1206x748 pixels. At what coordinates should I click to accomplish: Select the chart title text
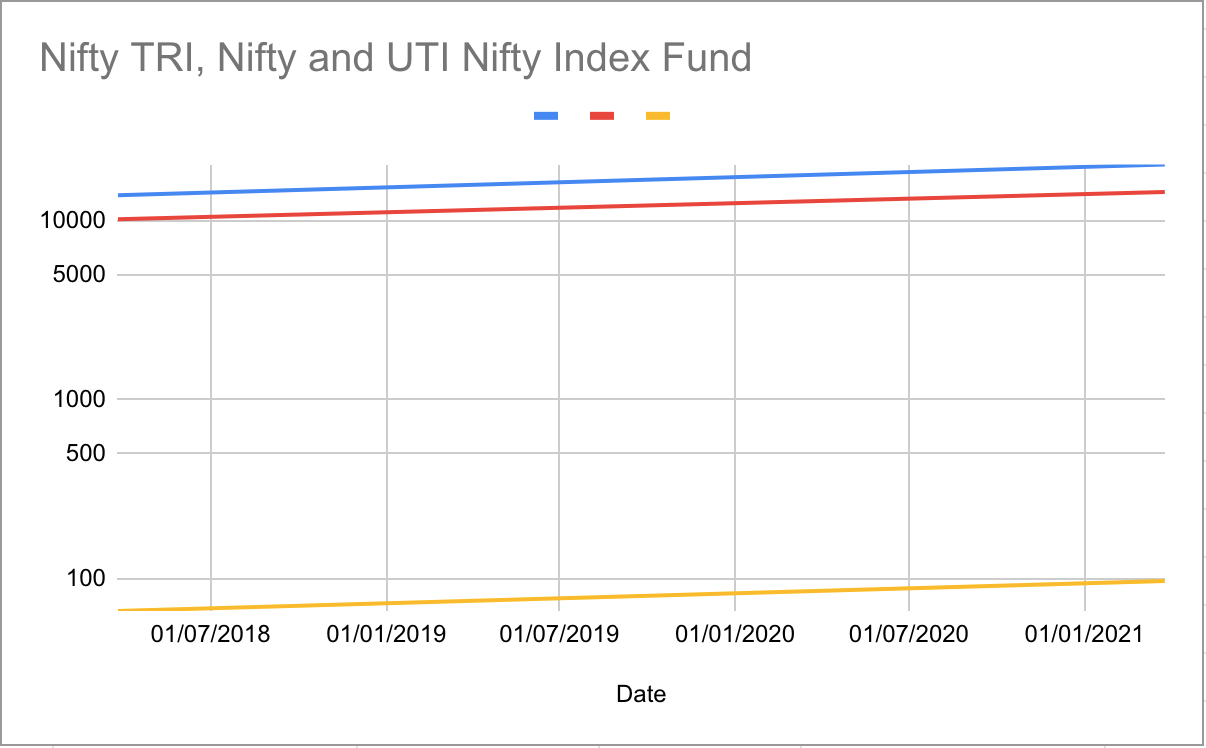[396, 59]
